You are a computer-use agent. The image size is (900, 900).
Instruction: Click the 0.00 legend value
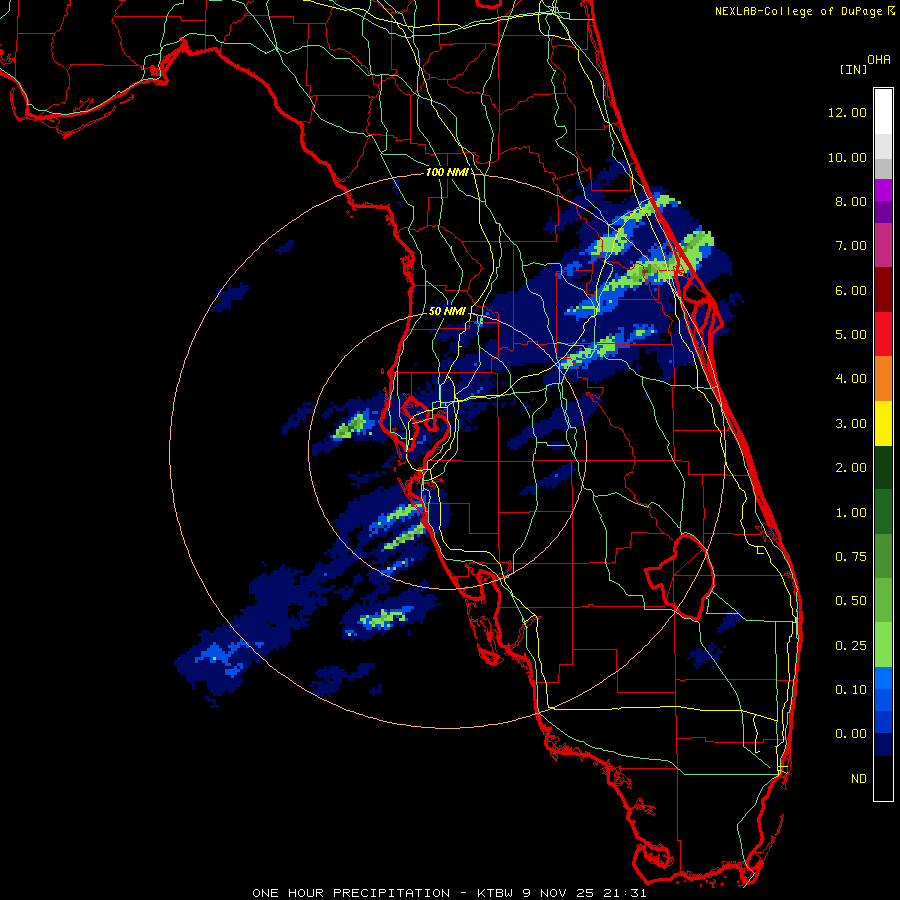(x=851, y=734)
